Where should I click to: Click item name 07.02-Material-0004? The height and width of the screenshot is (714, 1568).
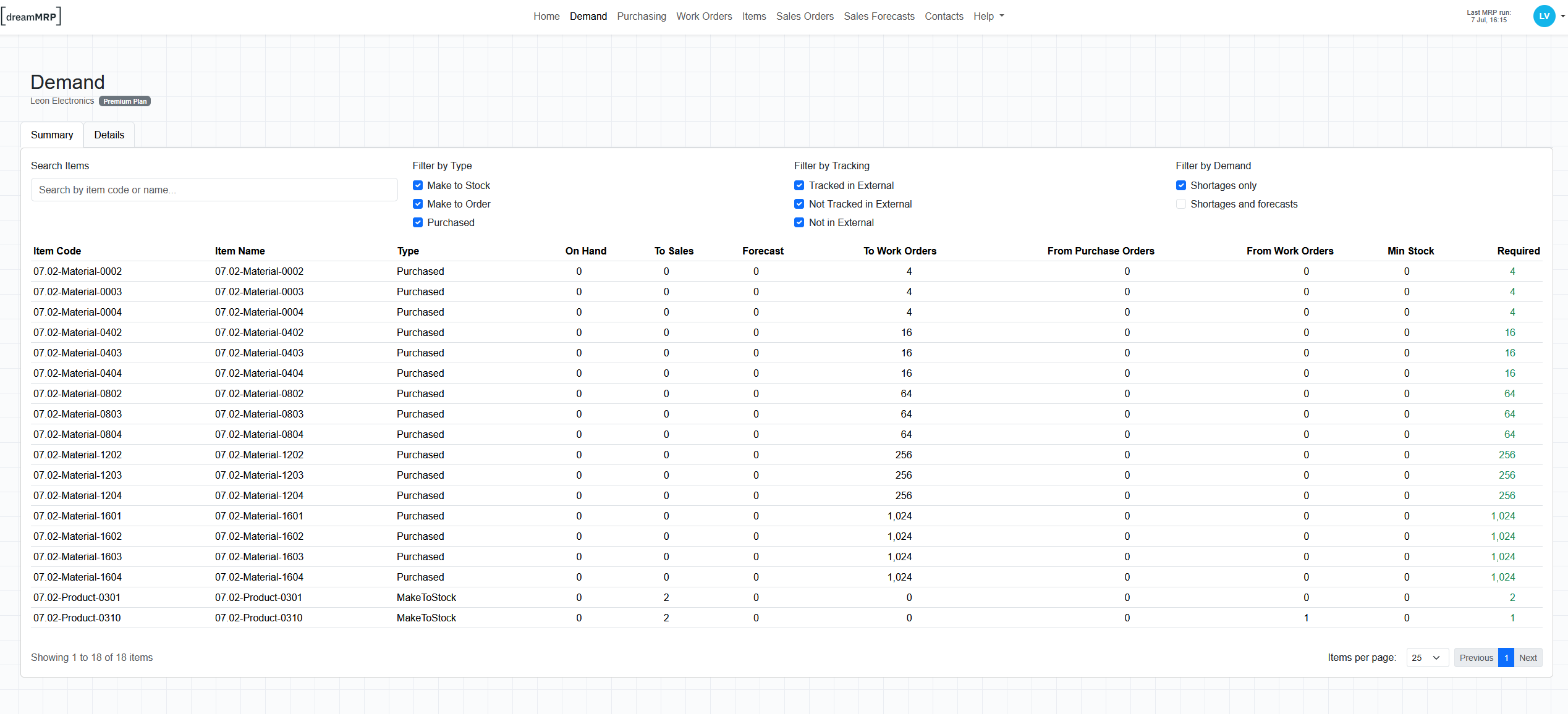(260, 312)
